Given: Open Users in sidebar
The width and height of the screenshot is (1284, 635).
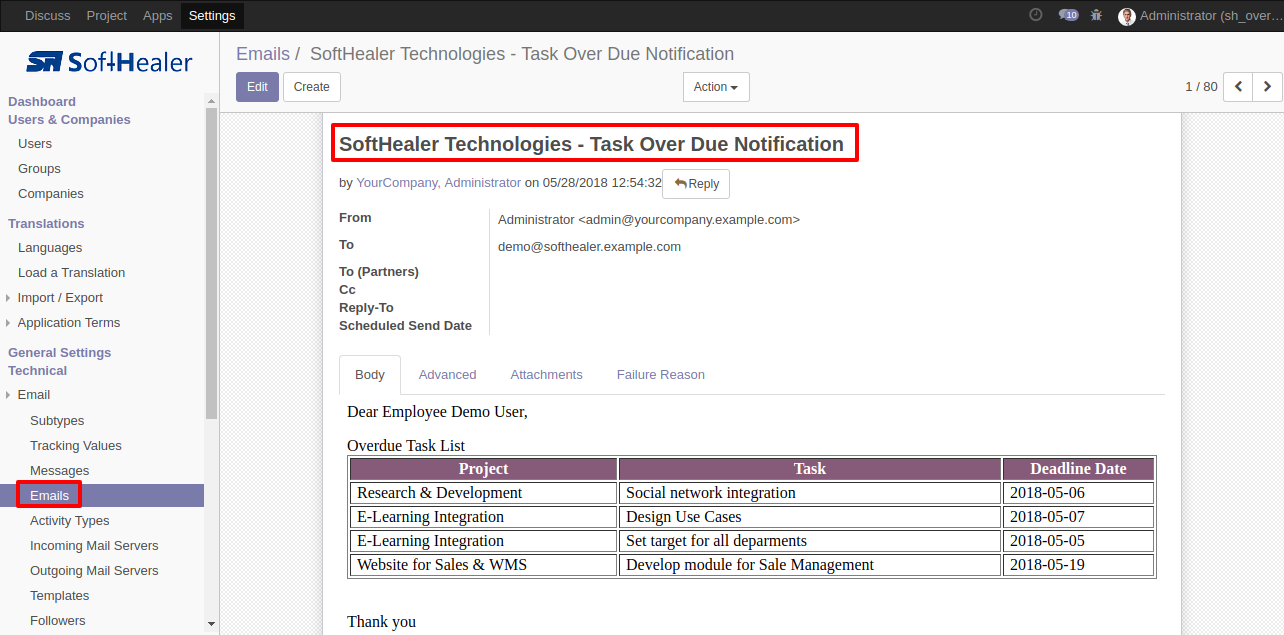Looking at the screenshot, I should coord(35,144).
